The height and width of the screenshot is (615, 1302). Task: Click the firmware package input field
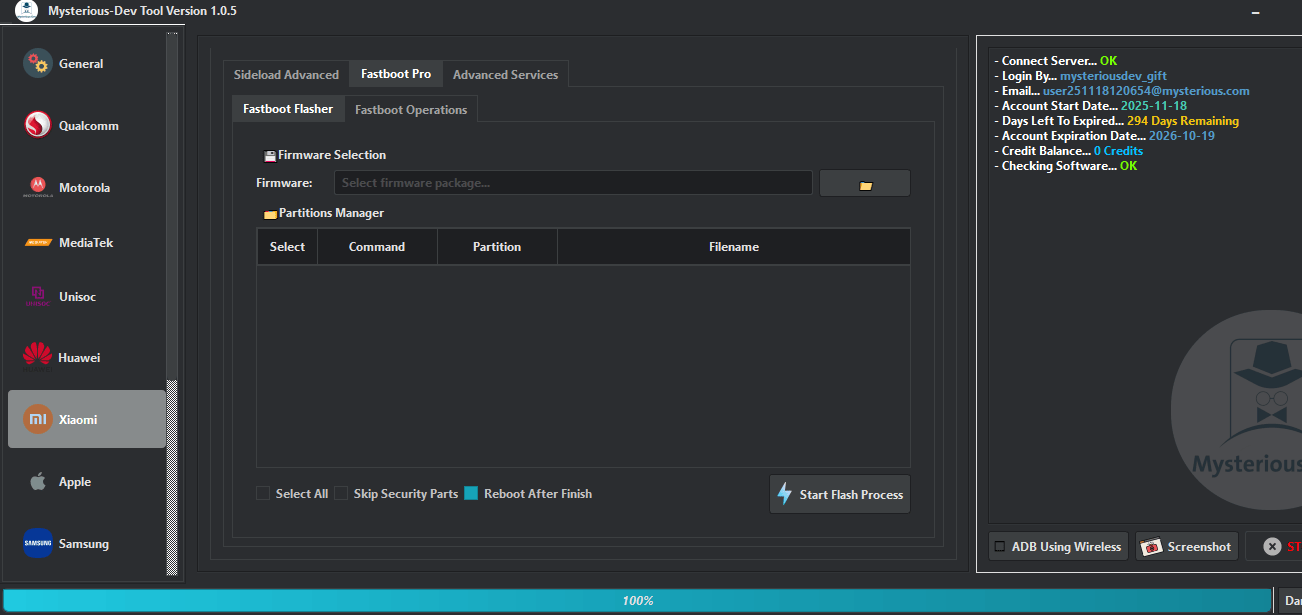pyautogui.click(x=573, y=182)
